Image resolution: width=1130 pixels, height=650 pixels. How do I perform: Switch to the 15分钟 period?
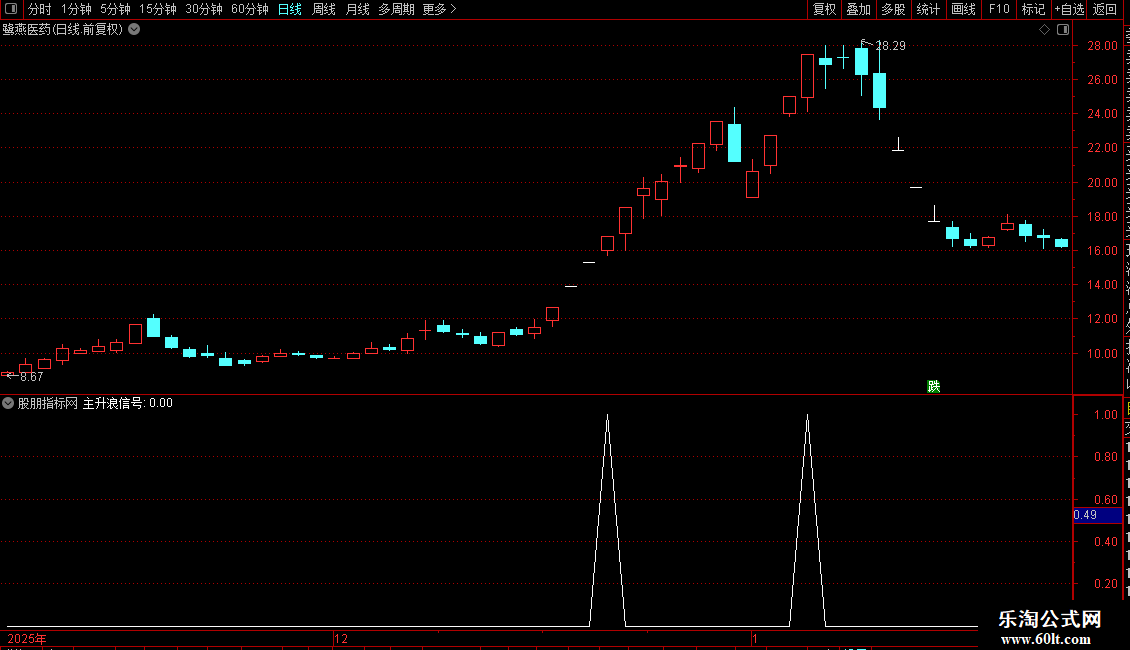[157, 9]
